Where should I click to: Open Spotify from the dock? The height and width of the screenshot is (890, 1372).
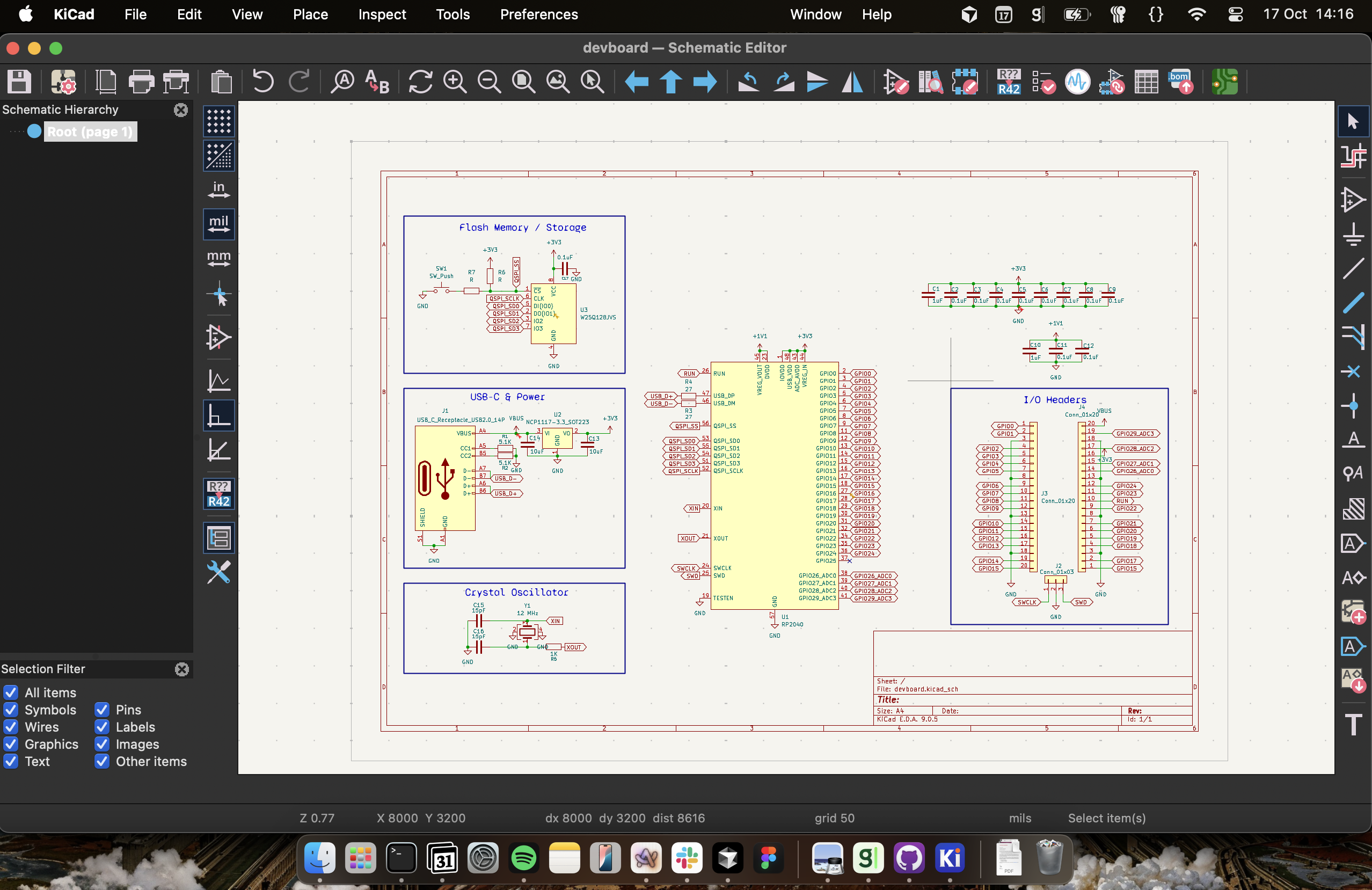pos(523,858)
